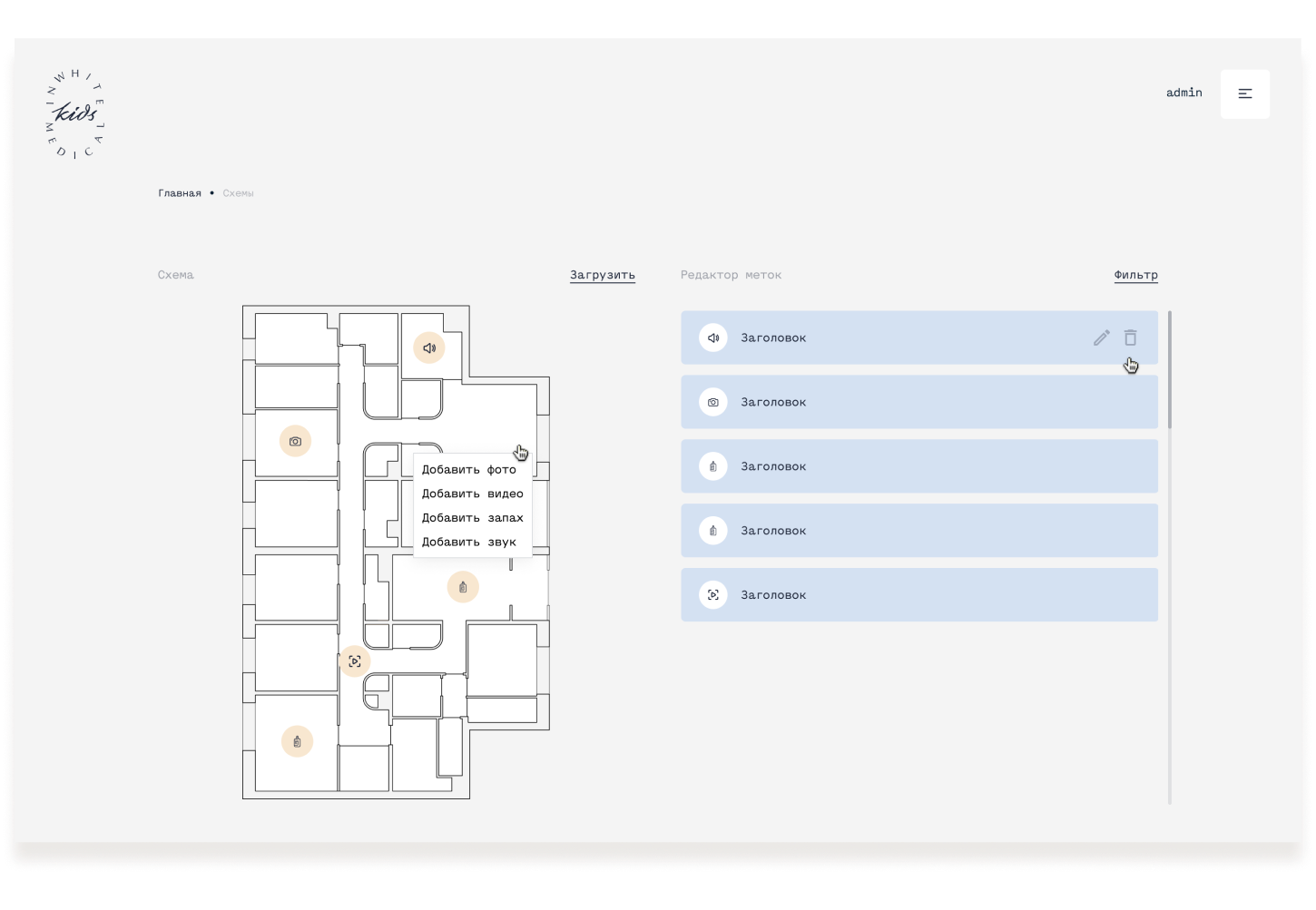1316x910 pixels.
Task: Open the "Фильтр" filter options
Action: (1135, 275)
